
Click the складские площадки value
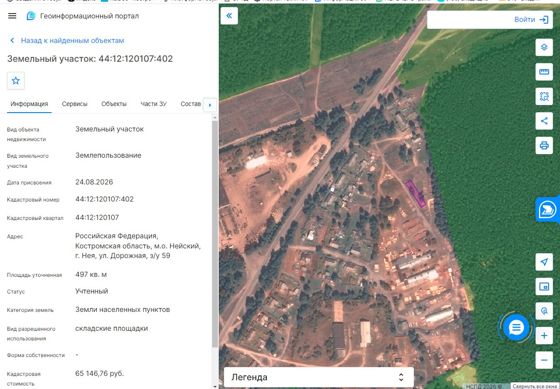(111, 328)
